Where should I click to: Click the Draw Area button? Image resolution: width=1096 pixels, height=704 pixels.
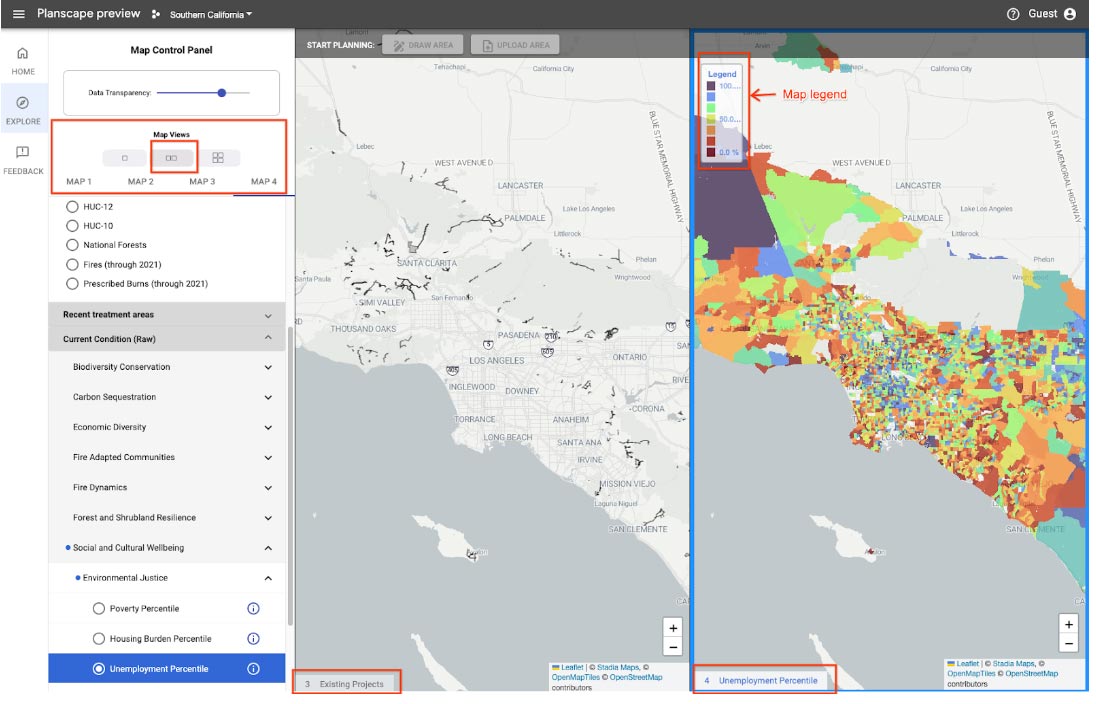[x=423, y=45]
